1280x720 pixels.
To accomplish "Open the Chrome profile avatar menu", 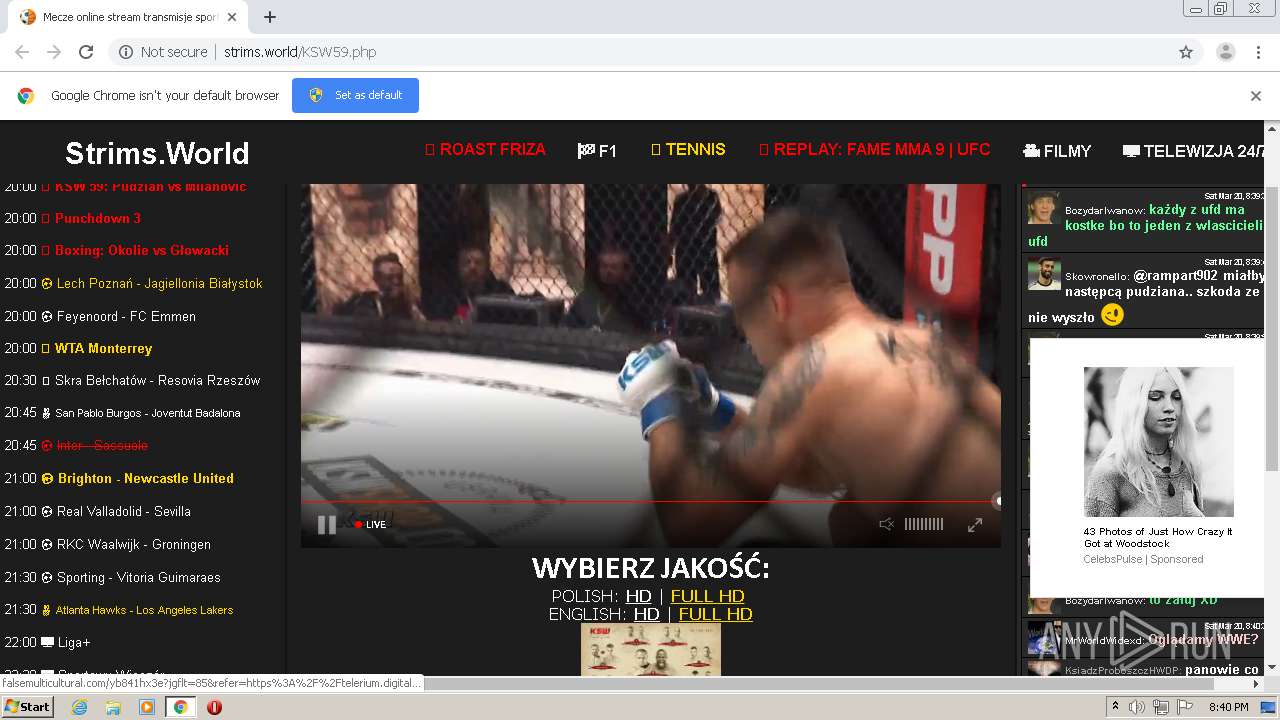I will [x=1225, y=52].
